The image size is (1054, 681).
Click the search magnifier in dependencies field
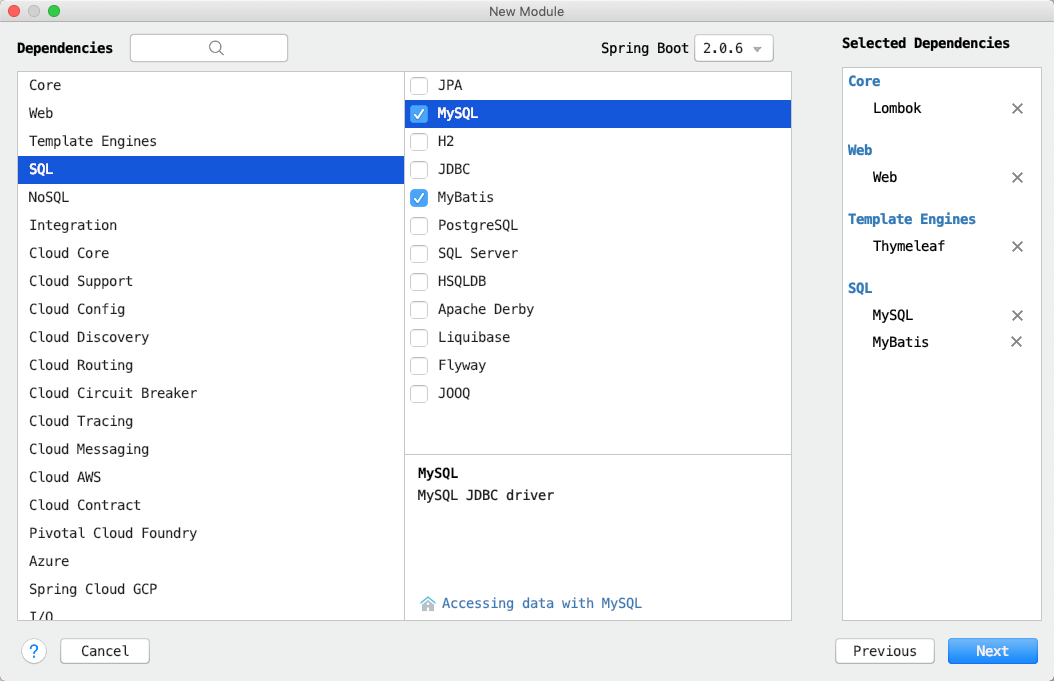(x=216, y=48)
